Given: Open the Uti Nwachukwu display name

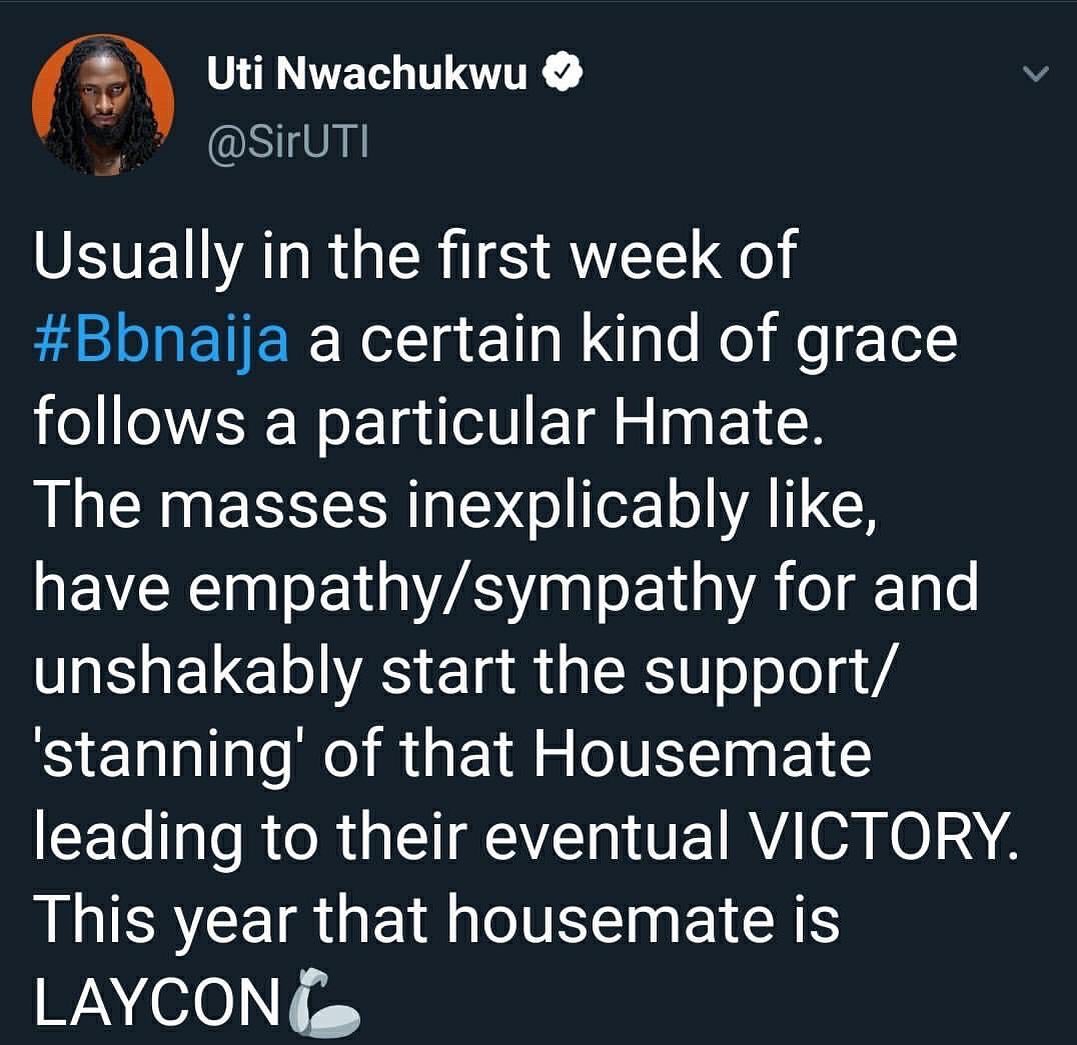Looking at the screenshot, I should tap(367, 74).
